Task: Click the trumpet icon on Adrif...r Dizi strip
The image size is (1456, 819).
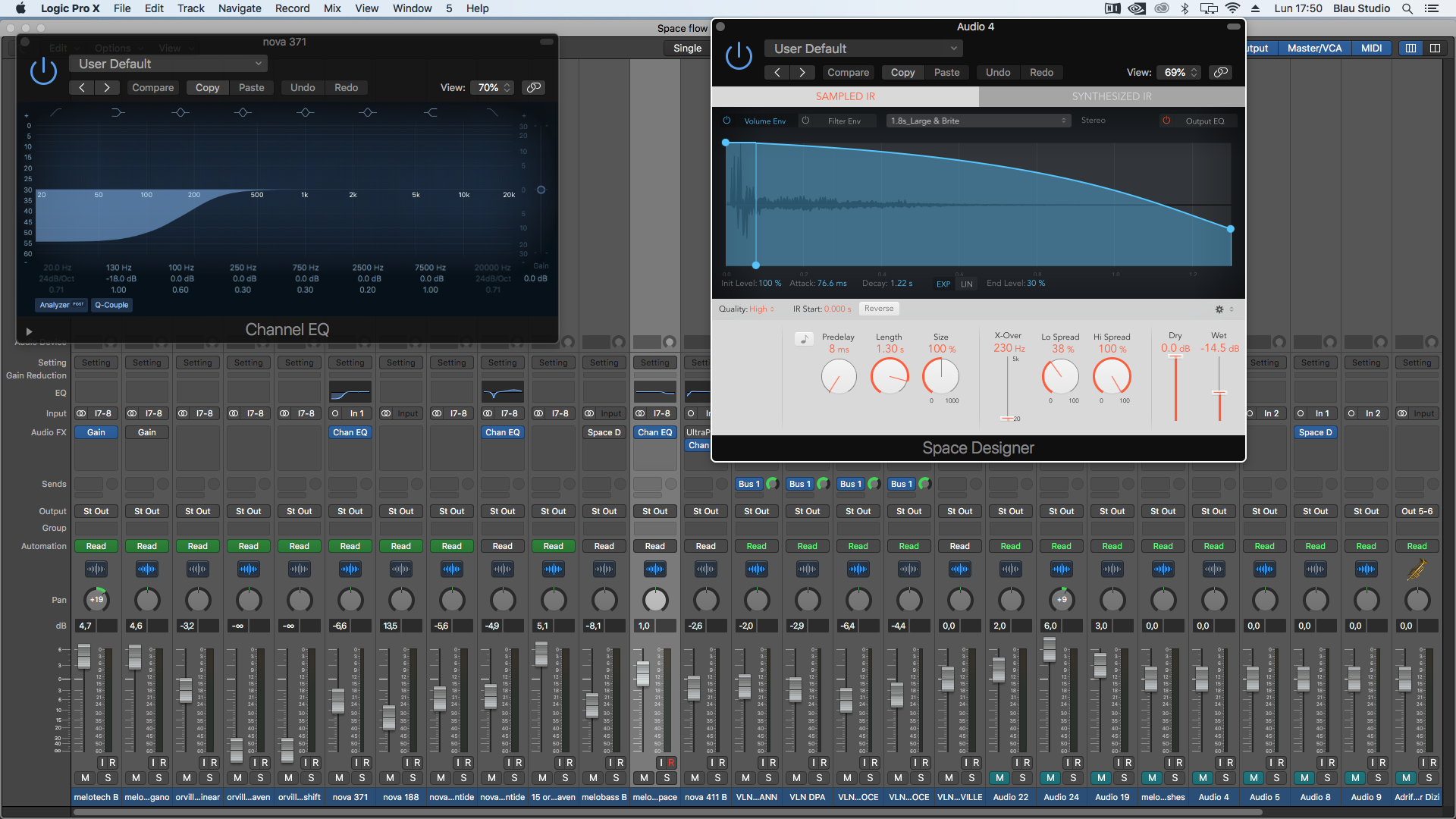Action: (x=1417, y=569)
